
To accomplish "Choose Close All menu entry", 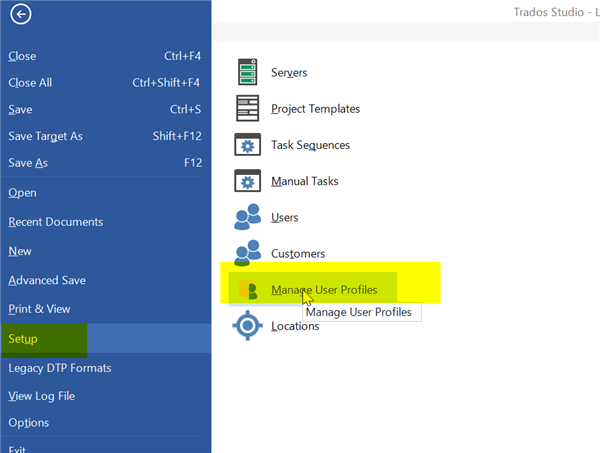I will [106, 83].
